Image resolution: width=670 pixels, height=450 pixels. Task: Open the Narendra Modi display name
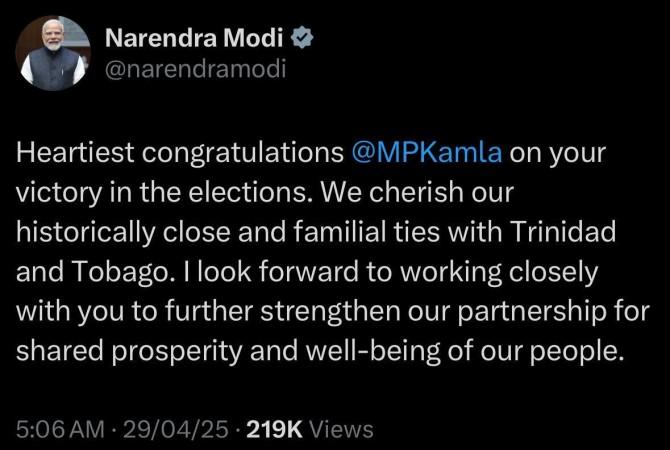tap(194, 39)
